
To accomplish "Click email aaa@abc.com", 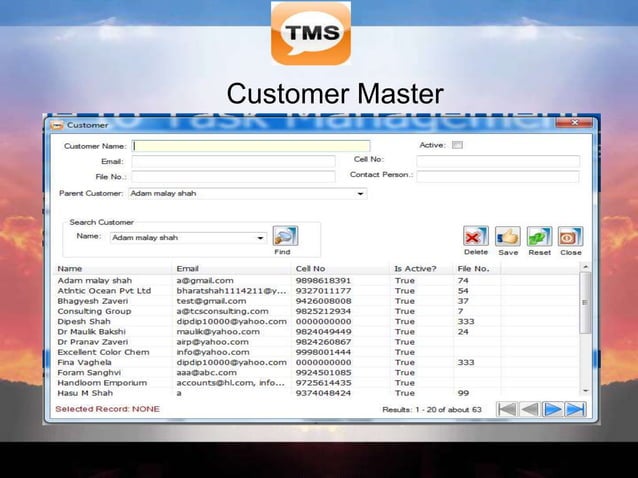I will [206, 373].
